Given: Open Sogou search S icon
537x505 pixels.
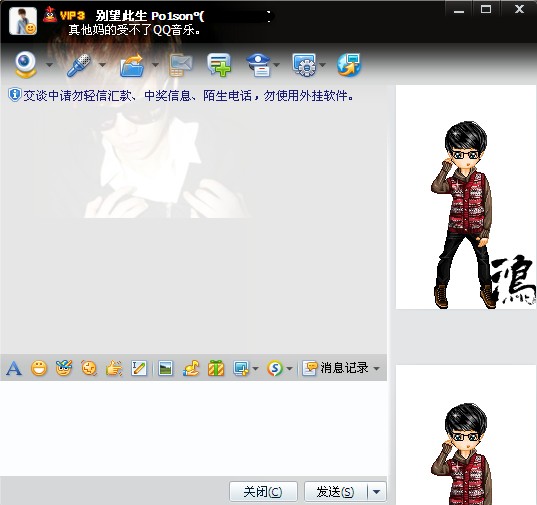Looking at the screenshot, I should coord(275,368).
